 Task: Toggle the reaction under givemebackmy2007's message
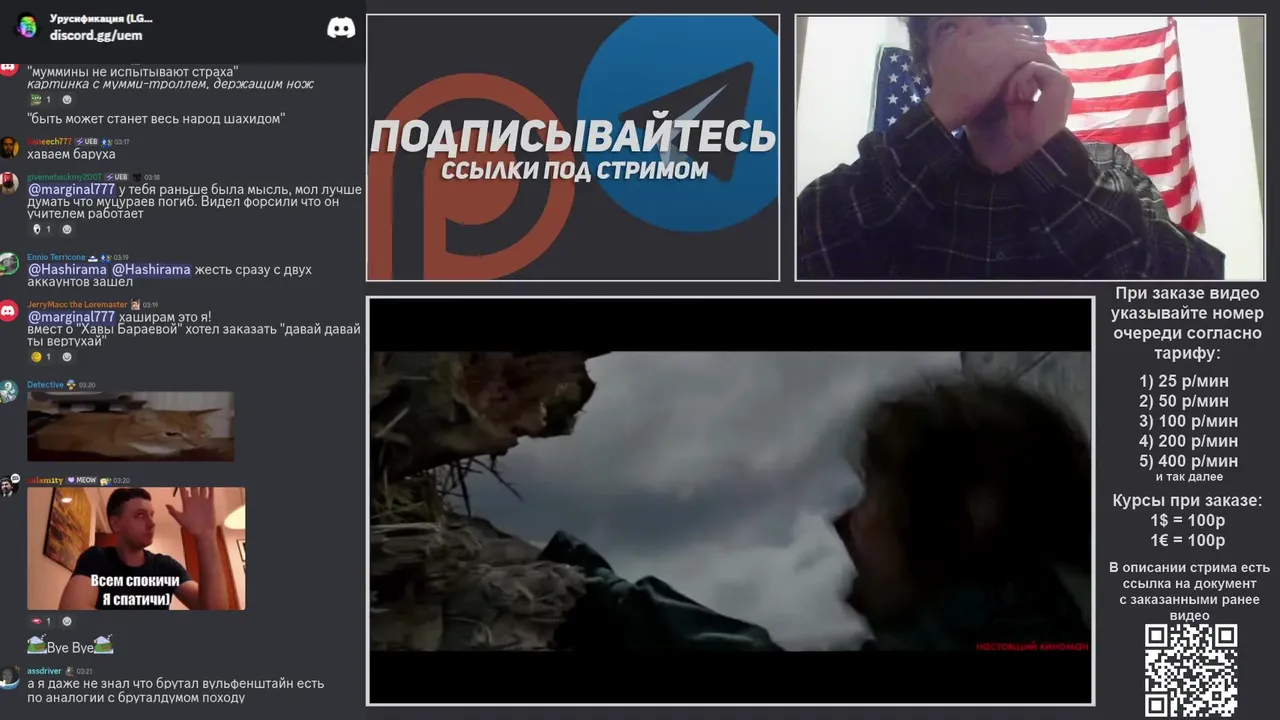click(40, 229)
